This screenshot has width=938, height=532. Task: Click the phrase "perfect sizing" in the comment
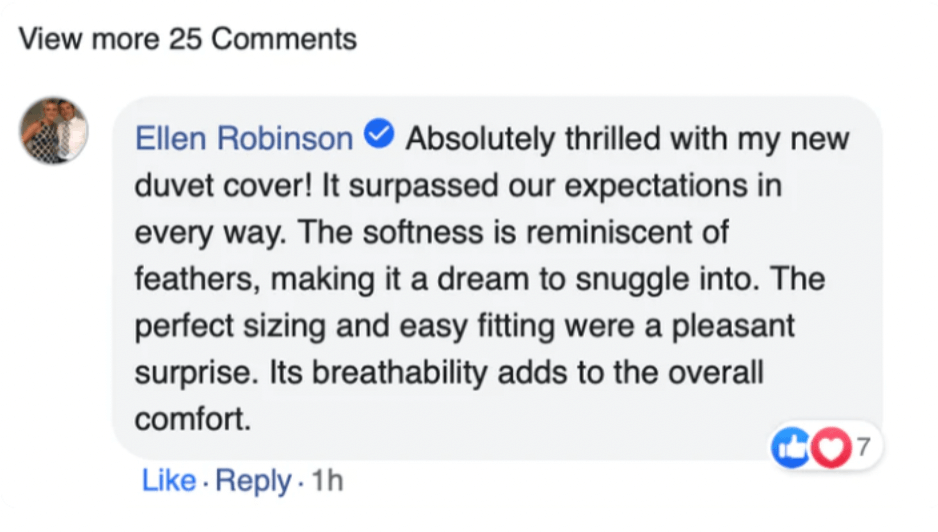pyautogui.click(x=240, y=327)
